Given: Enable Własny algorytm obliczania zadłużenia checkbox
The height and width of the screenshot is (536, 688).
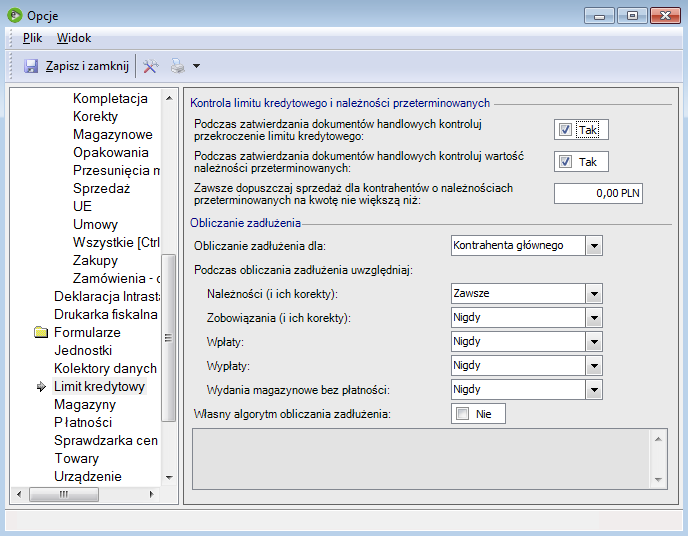Looking at the screenshot, I should 462,414.
